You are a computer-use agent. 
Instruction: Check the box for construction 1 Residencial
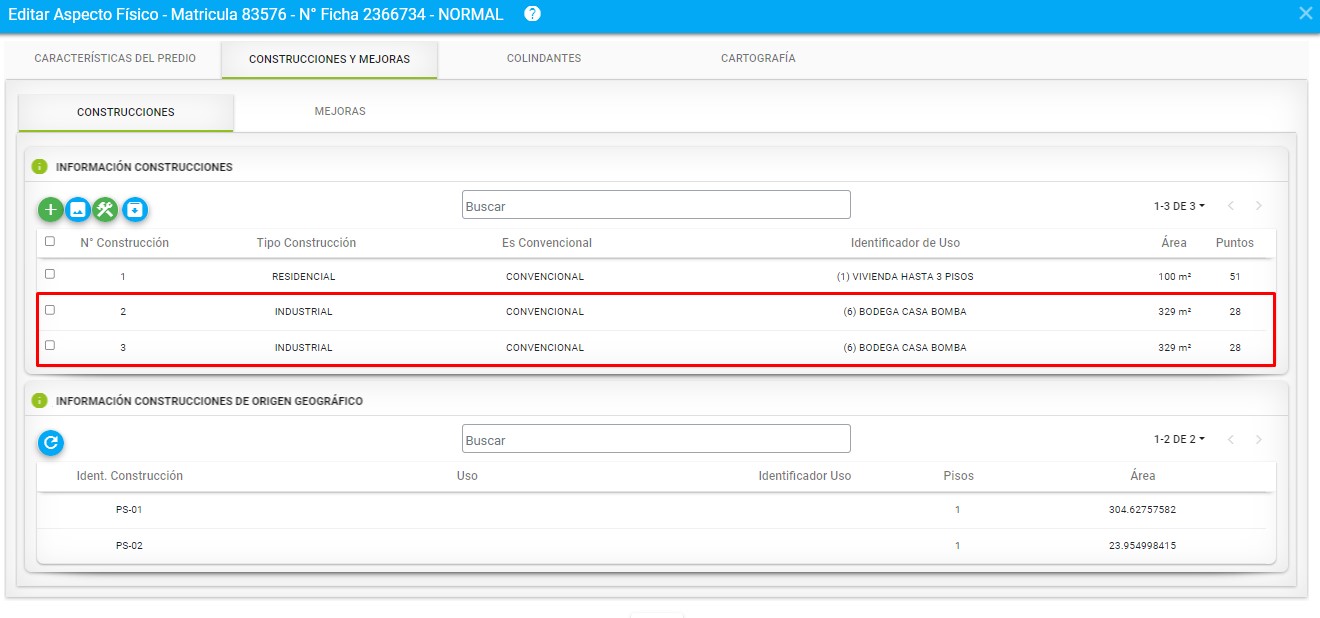pos(50,274)
